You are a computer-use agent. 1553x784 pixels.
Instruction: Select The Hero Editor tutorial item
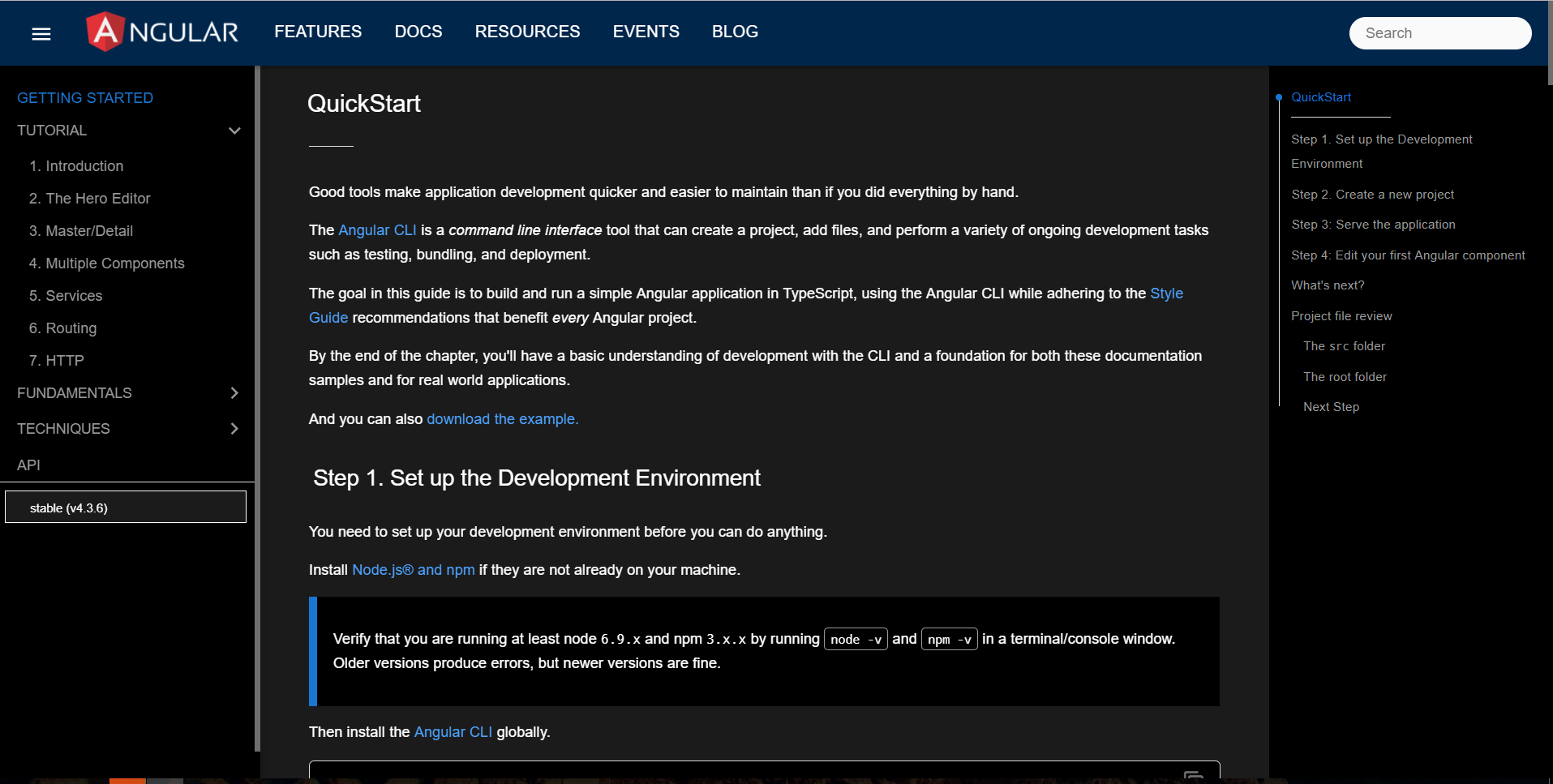(97, 199)
